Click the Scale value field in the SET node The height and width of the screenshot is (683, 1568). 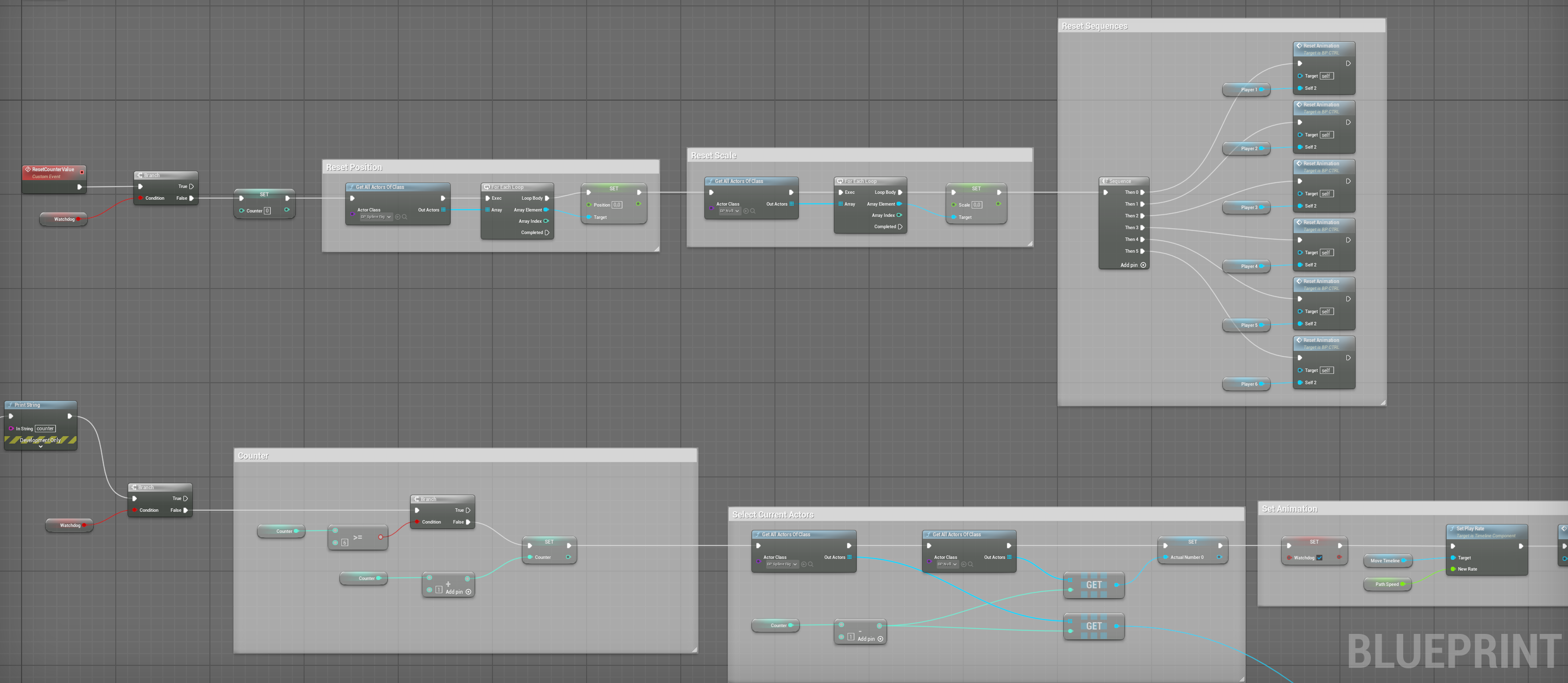(977, 205)
